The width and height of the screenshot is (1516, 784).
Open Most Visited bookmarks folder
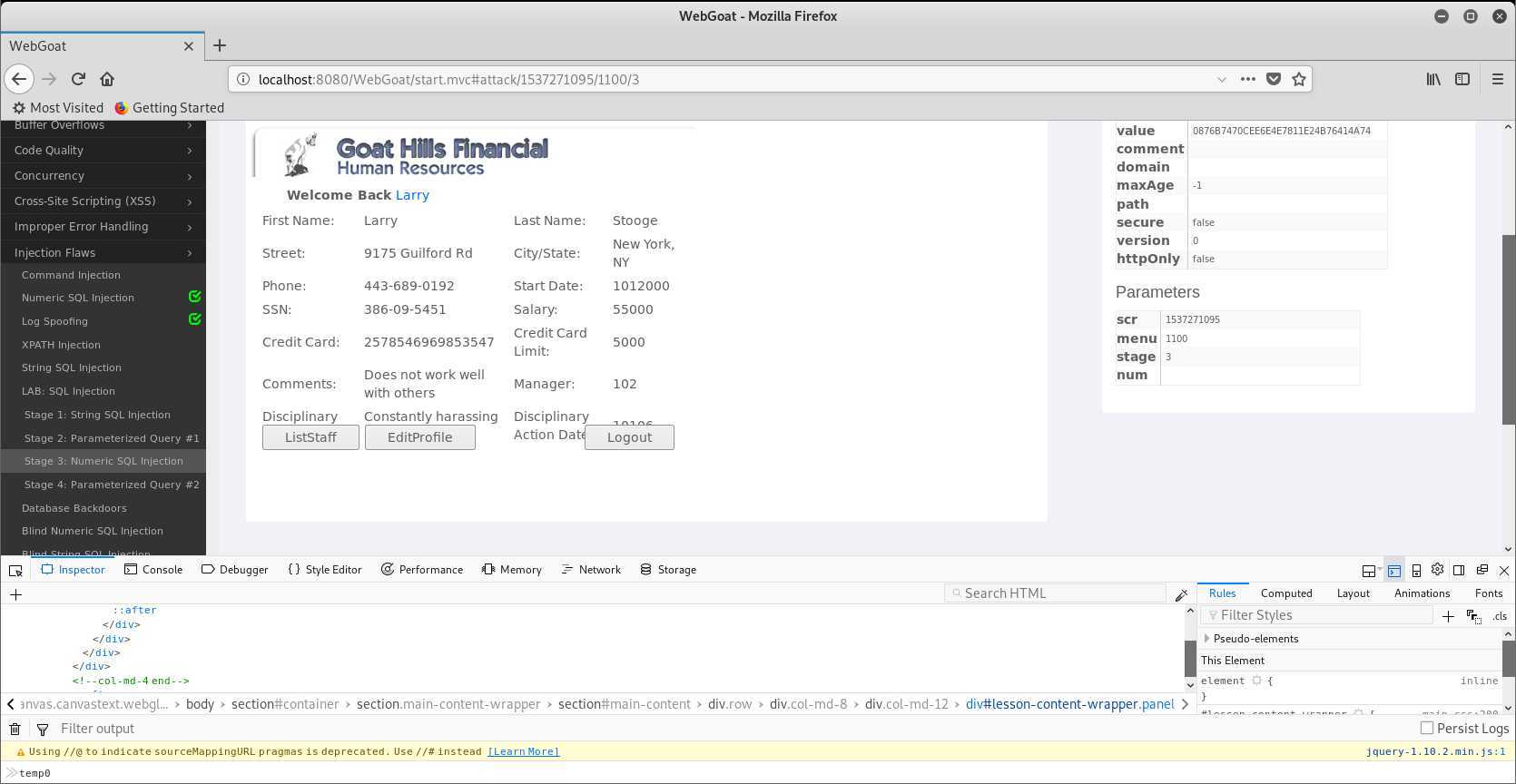click(58, 107)
